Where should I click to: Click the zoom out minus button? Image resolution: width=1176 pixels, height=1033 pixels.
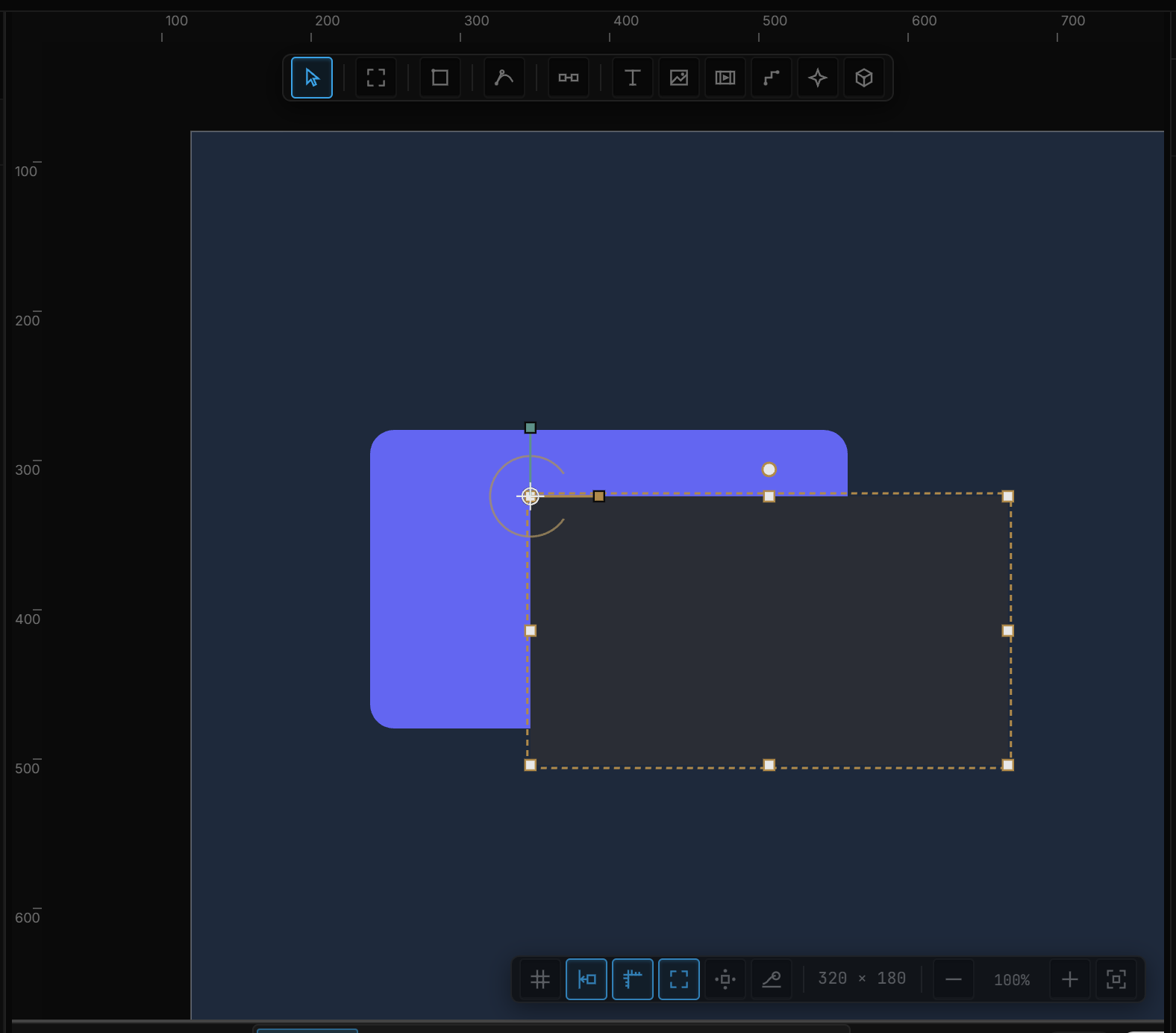click(954, 979)
